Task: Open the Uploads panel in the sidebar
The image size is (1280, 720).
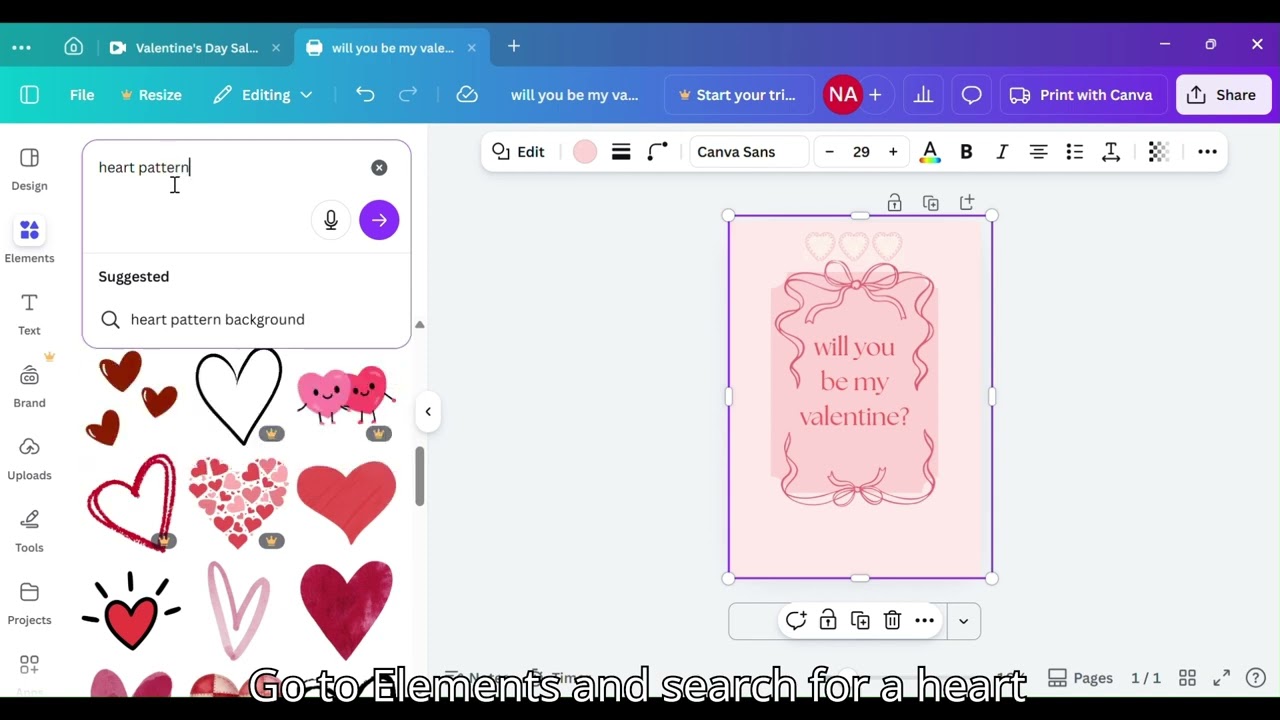Action: 29,458
